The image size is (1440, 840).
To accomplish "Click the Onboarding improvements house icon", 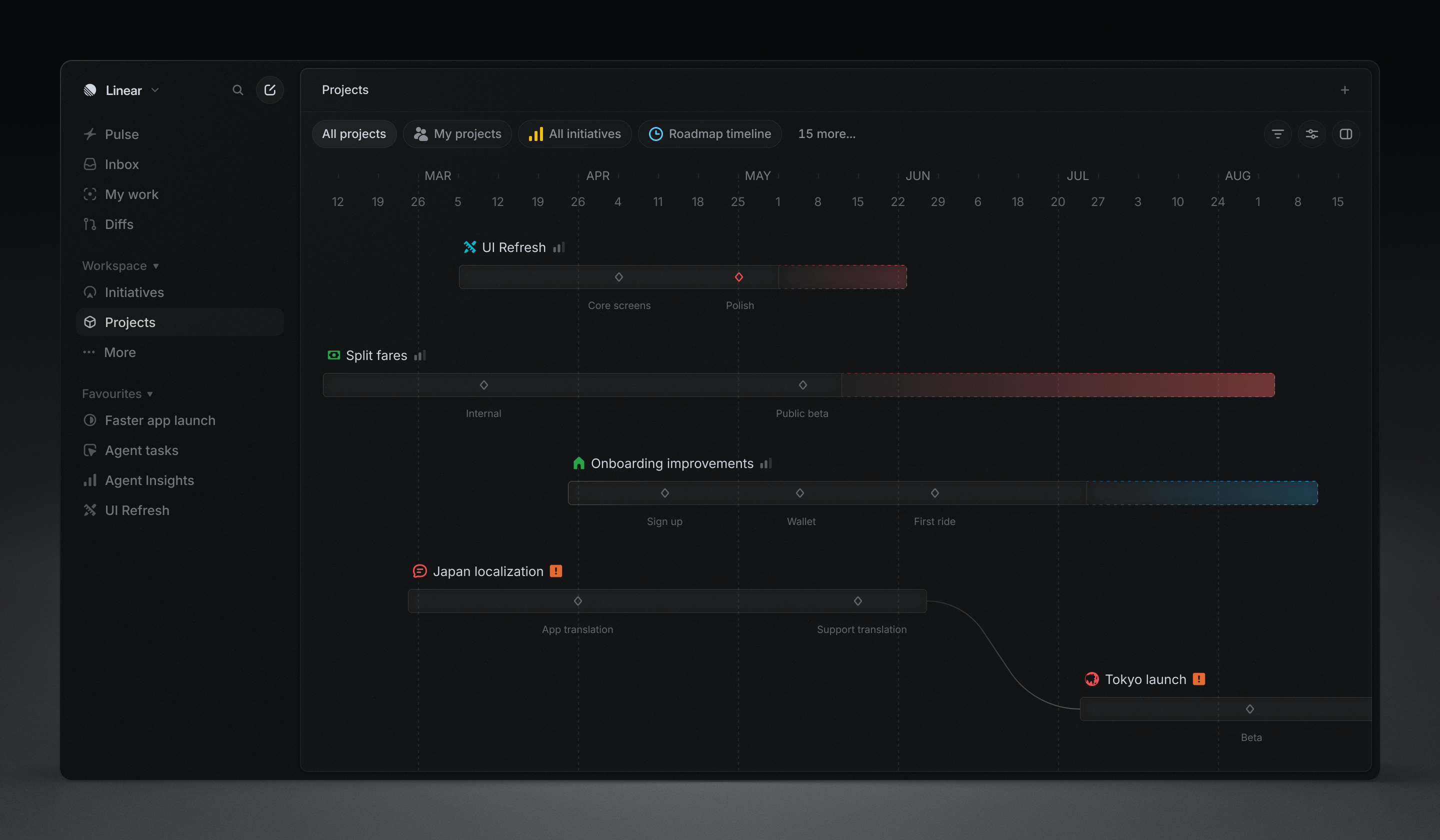I will coord(578,463).
